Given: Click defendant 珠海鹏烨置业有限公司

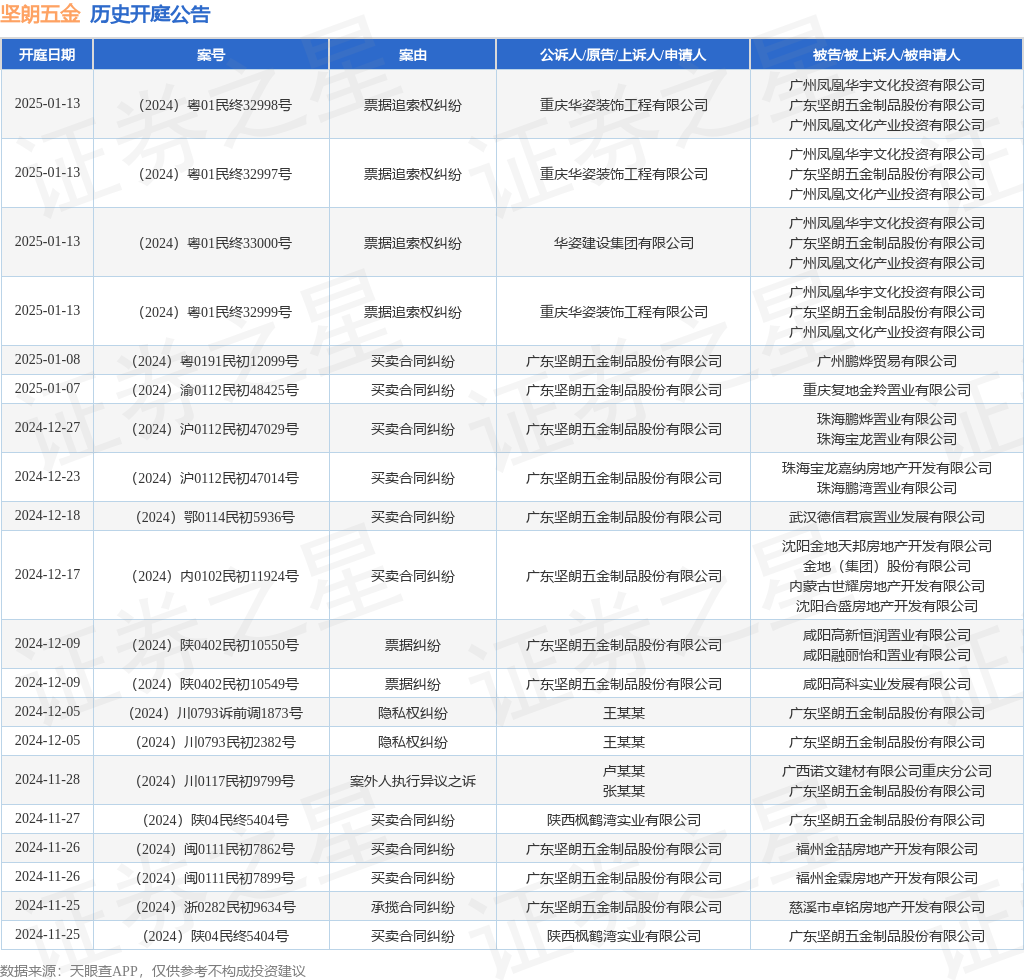Looking at the screenshot, I should (x=887, y=419).
